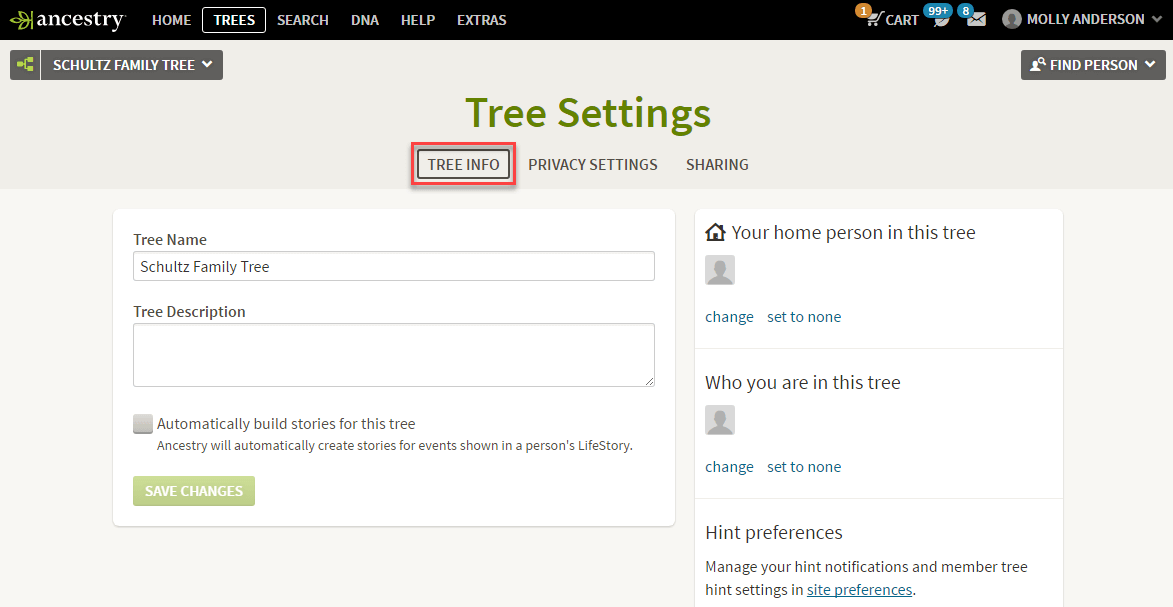Open the shopping cart
This screenshot has width=1173, height=607.
[892, 19]
